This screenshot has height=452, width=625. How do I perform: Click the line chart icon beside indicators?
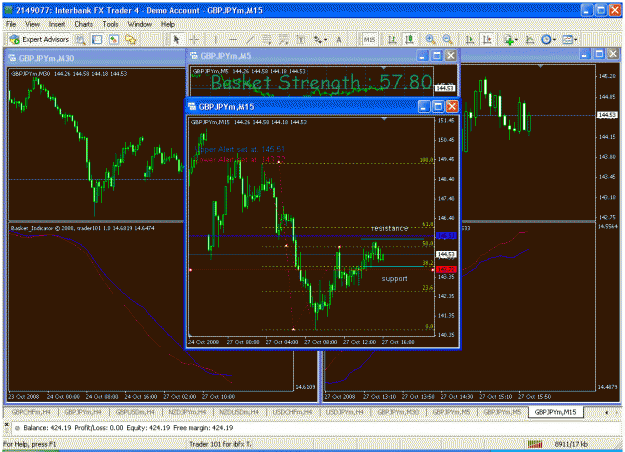(530, 39)
